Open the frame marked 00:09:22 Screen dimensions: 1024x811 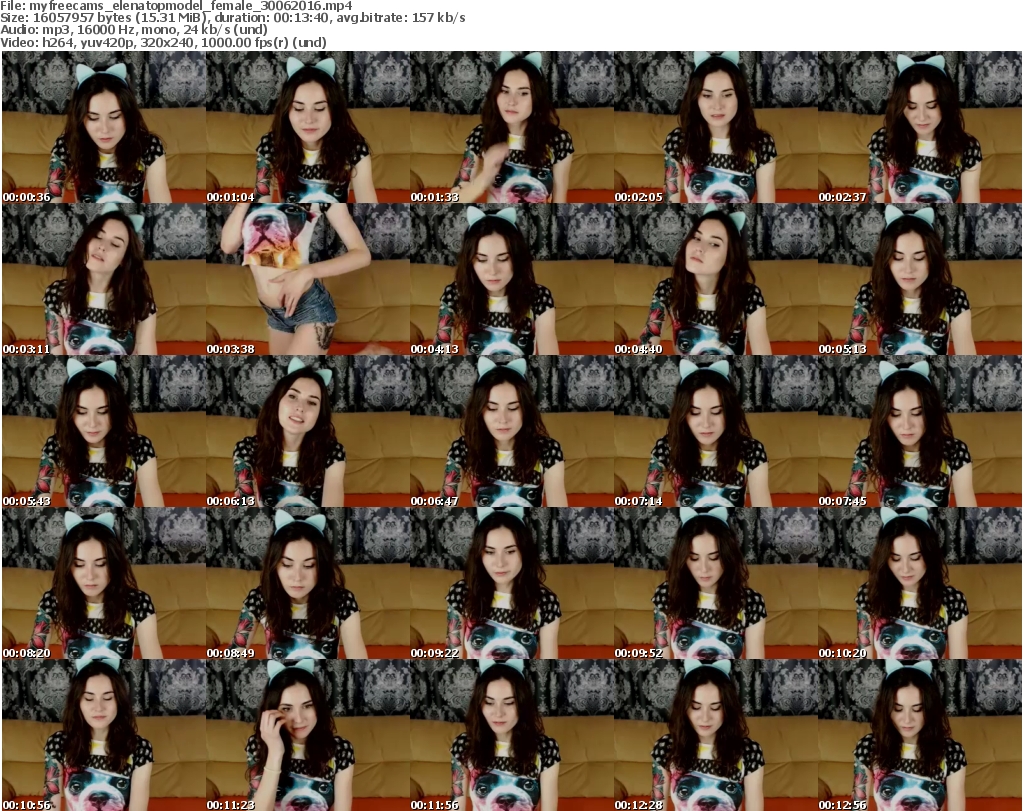(511, 584)
